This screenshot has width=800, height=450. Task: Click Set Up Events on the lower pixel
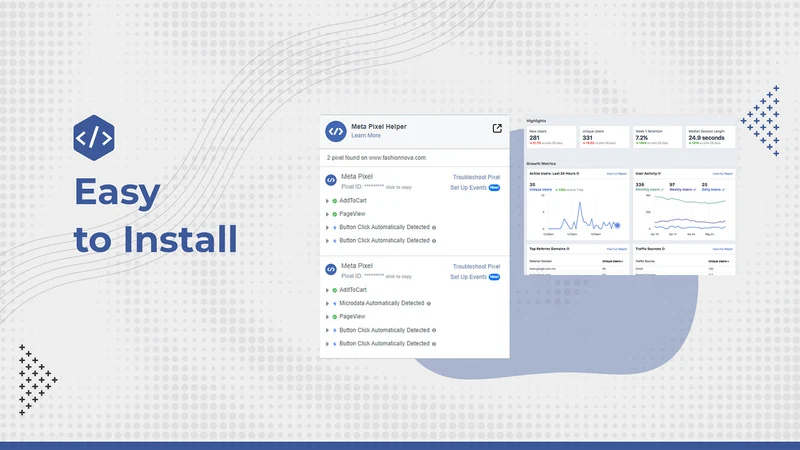[x=468, y=277]
